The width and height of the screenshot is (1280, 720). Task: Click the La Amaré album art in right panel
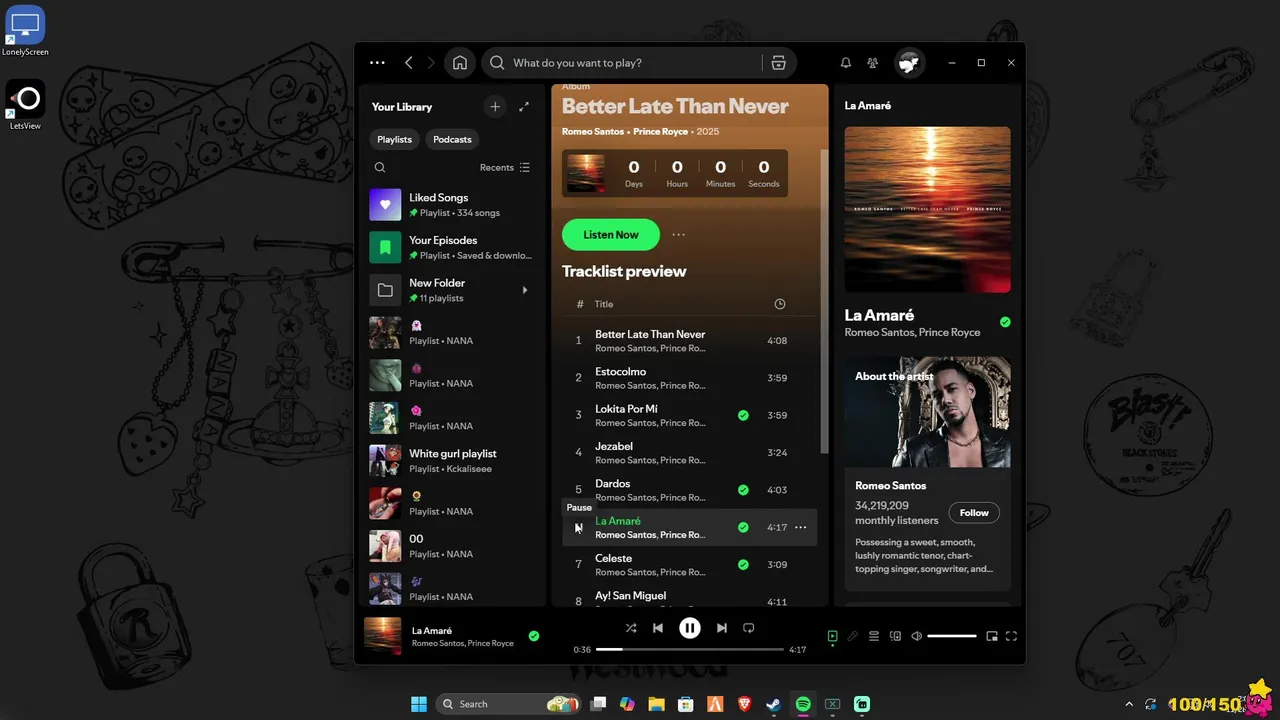pyautogui.click(x=927, y=209)
